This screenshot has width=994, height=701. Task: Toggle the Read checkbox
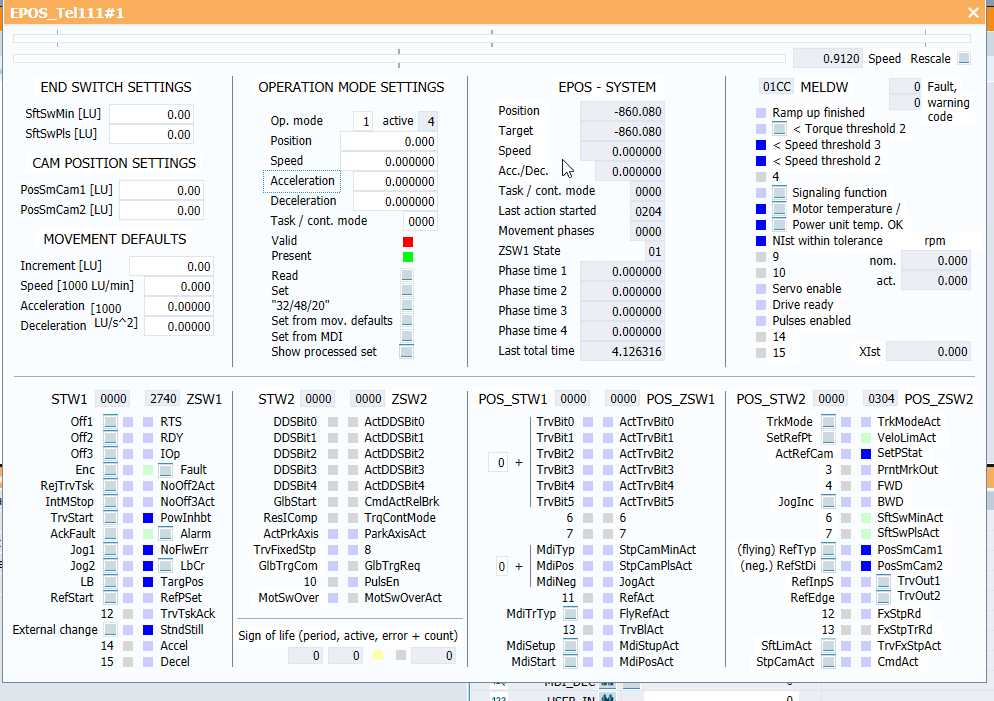[x=407, y=275]
